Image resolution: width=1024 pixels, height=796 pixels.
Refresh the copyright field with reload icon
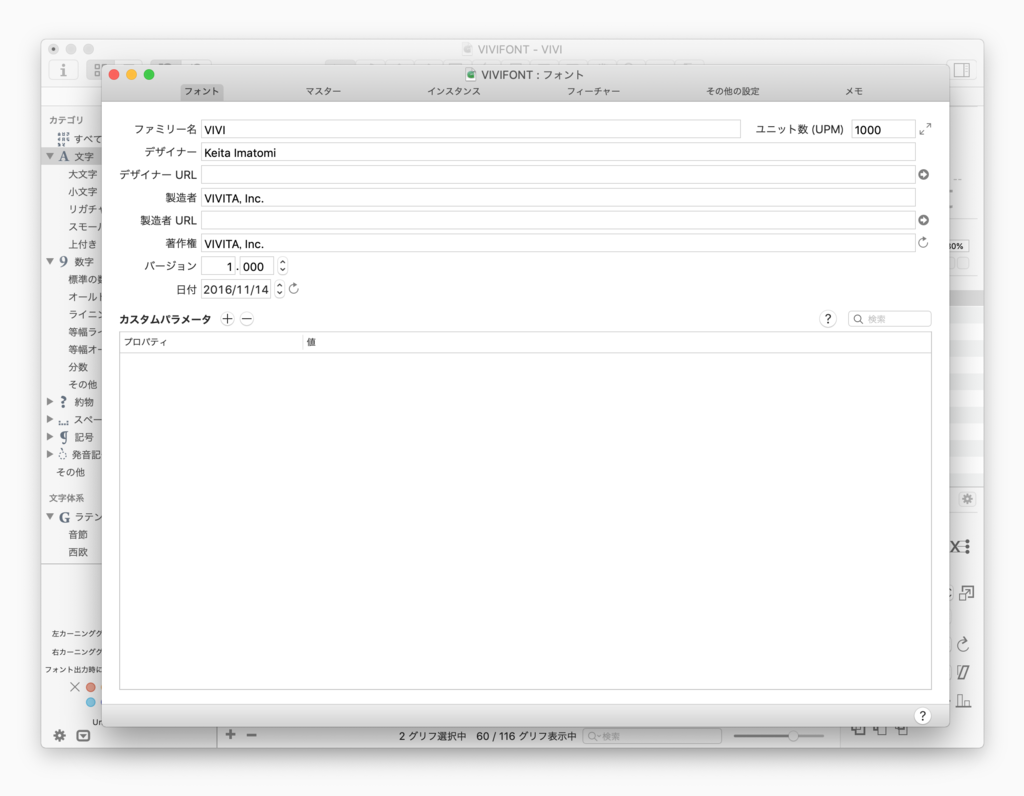point(923,243)
